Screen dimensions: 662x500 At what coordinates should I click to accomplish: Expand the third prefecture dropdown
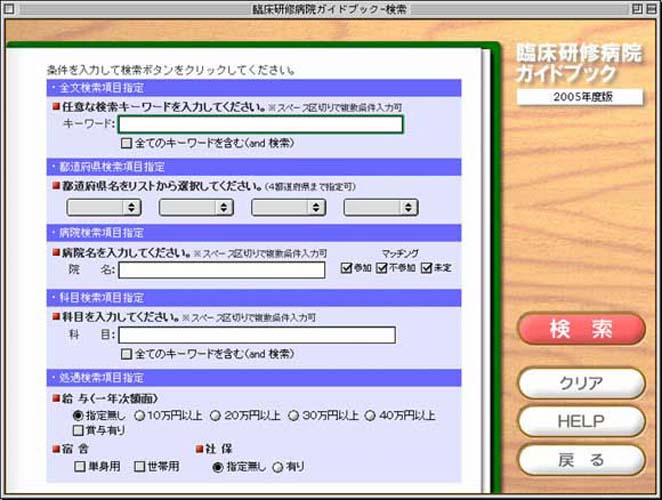288,207
